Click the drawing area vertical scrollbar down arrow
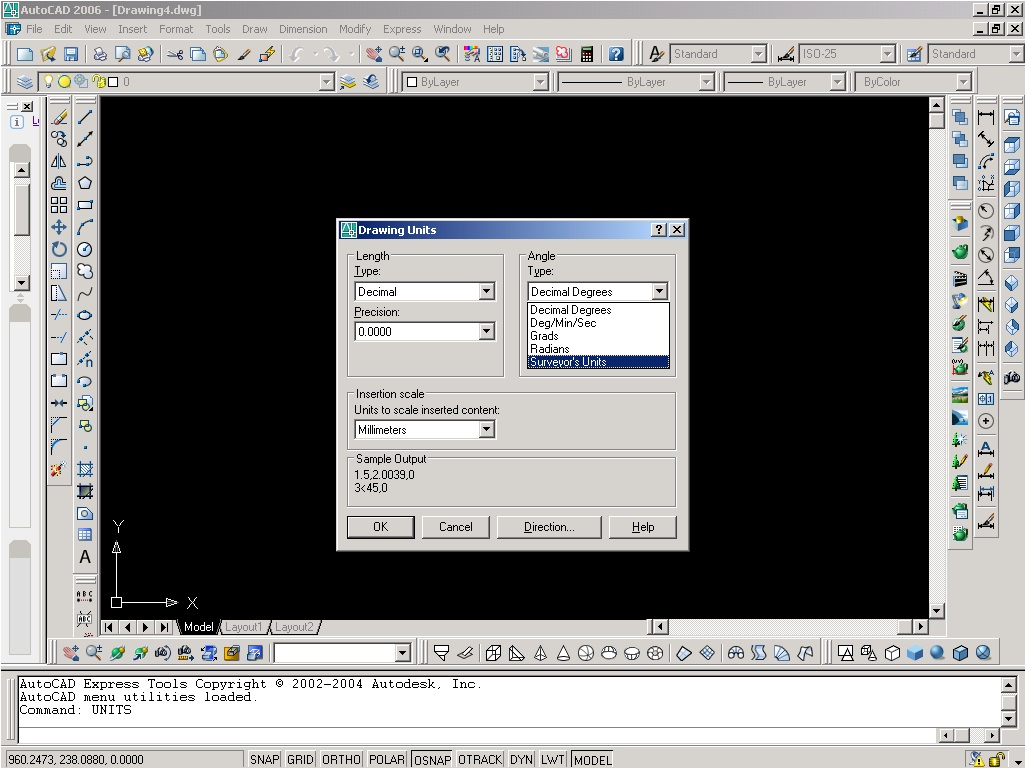This screenshot has width=1025, height=768. [x=936, y=611]
